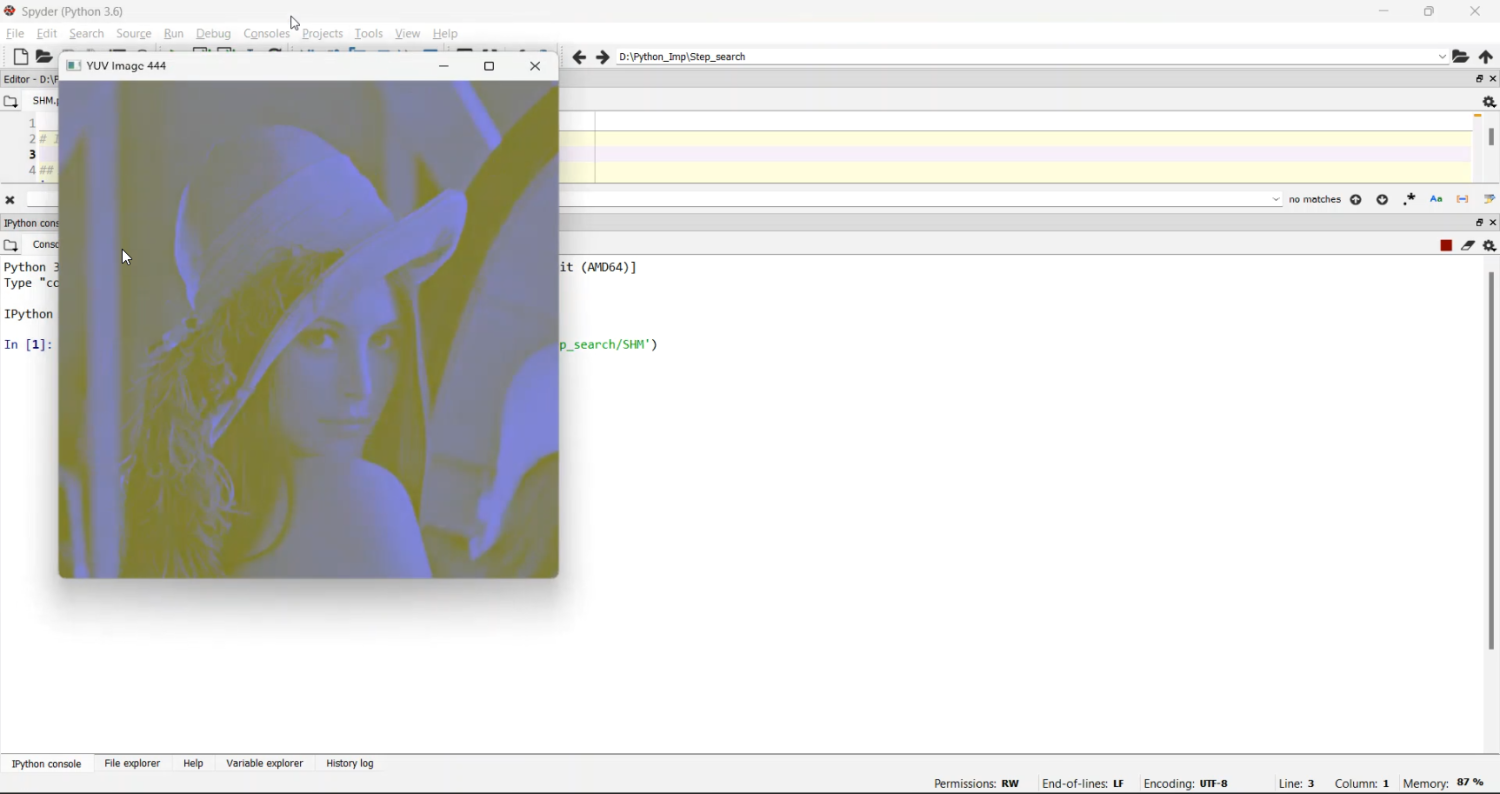This screenshot has width=1500, height=794.
Task: Browse for a working directory folder
Action: (1461, 58)
